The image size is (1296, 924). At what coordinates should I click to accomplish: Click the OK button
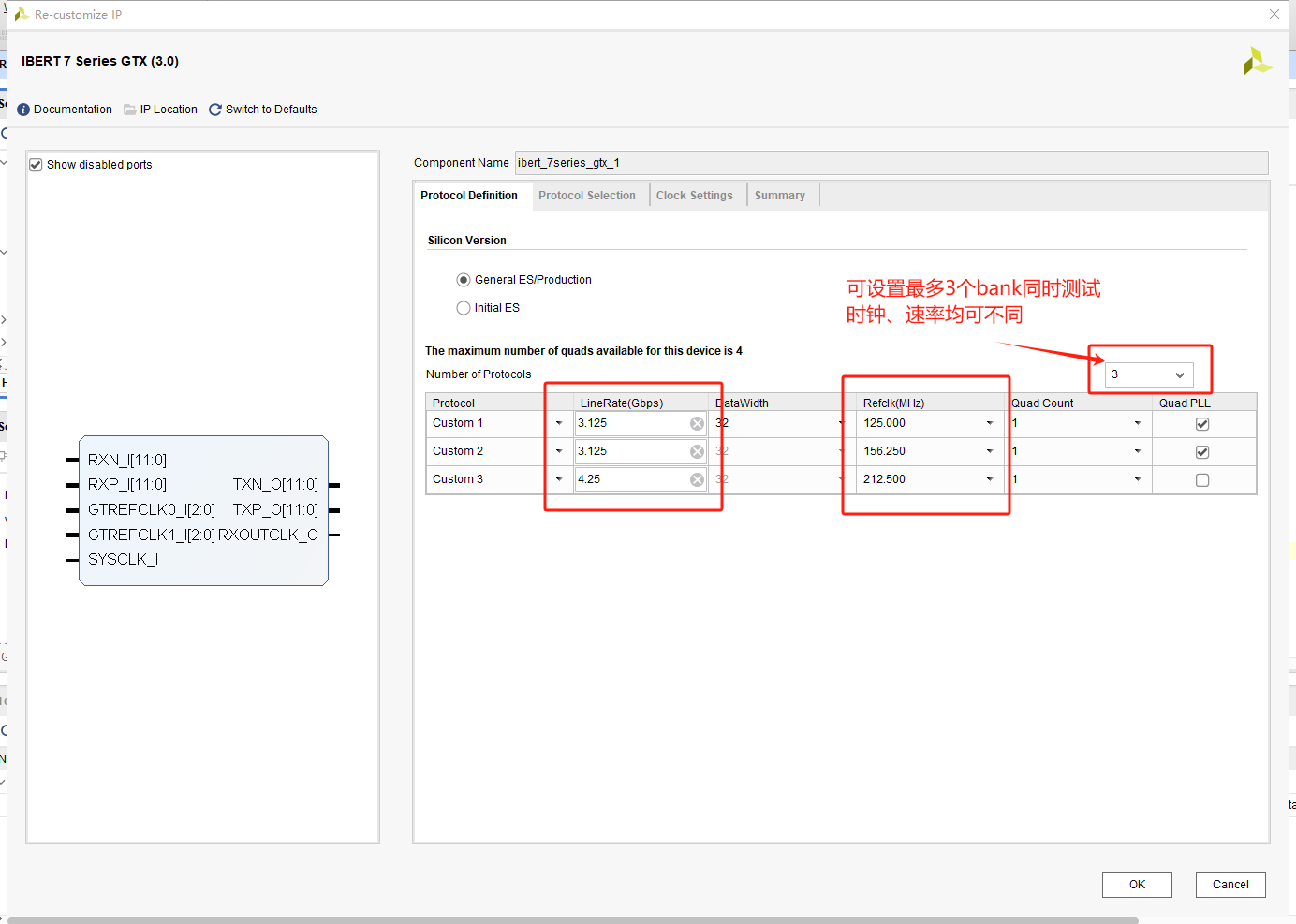1137,885
